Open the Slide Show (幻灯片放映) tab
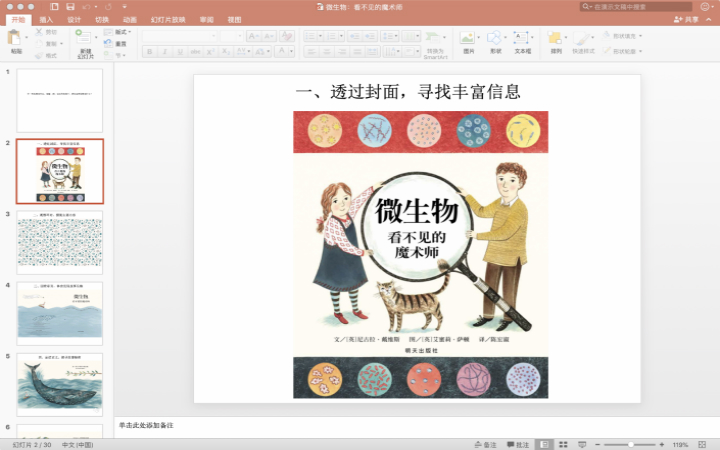 pyautogui.click(x=168, y=20)
